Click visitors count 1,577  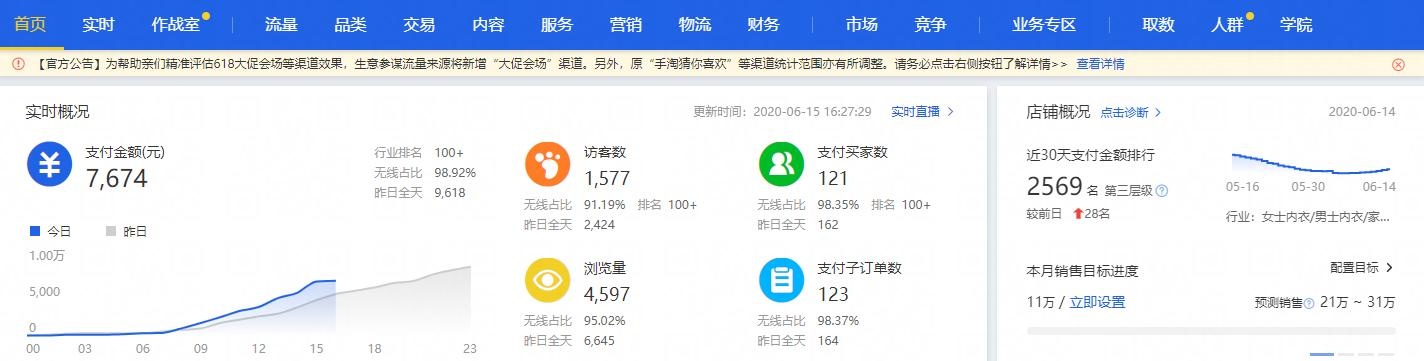[x=606, y=179]
